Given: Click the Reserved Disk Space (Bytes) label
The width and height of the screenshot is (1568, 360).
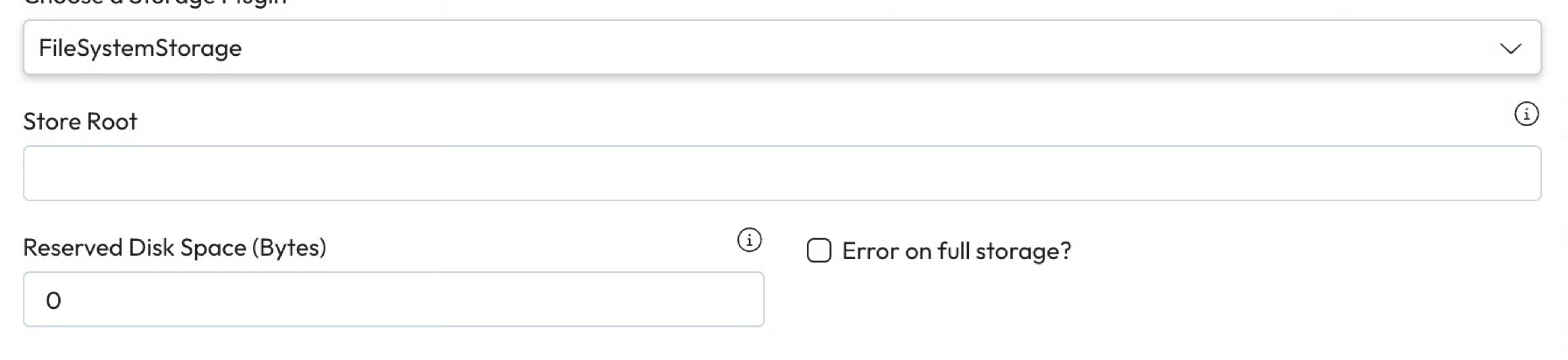Looking at the screenshot, I should point(175,248).
